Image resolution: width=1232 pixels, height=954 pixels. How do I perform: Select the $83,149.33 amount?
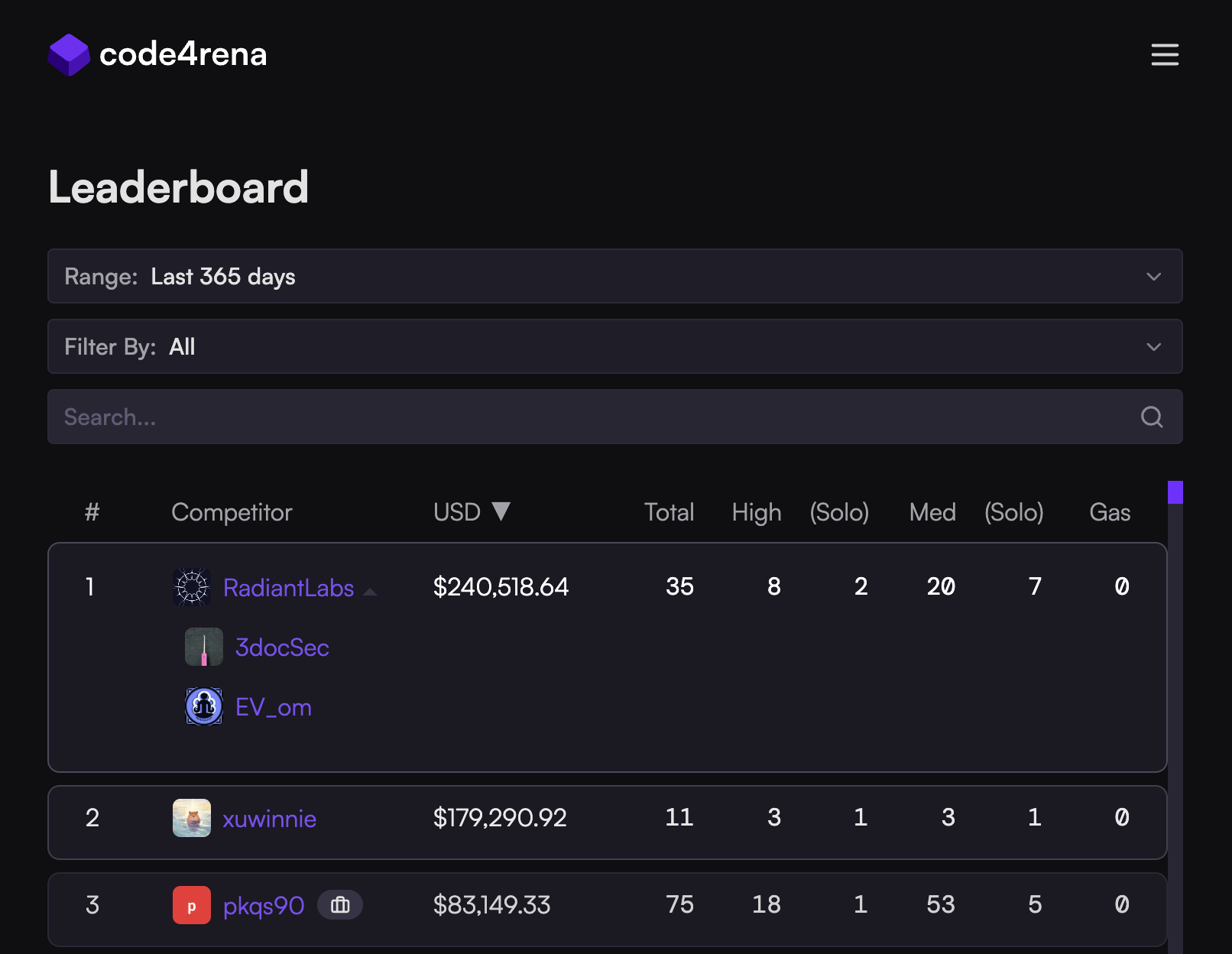tap(491, 904)
